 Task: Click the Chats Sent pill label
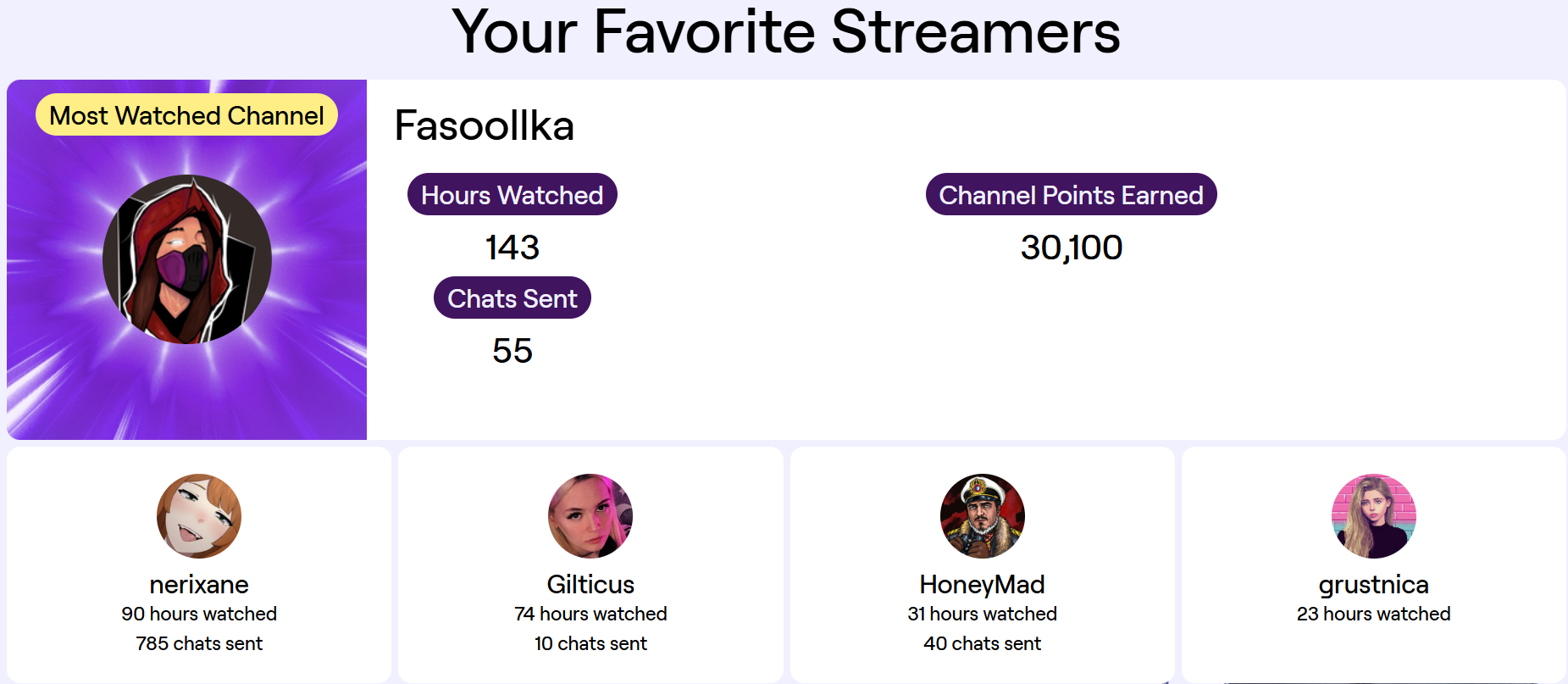pos(513,298)
